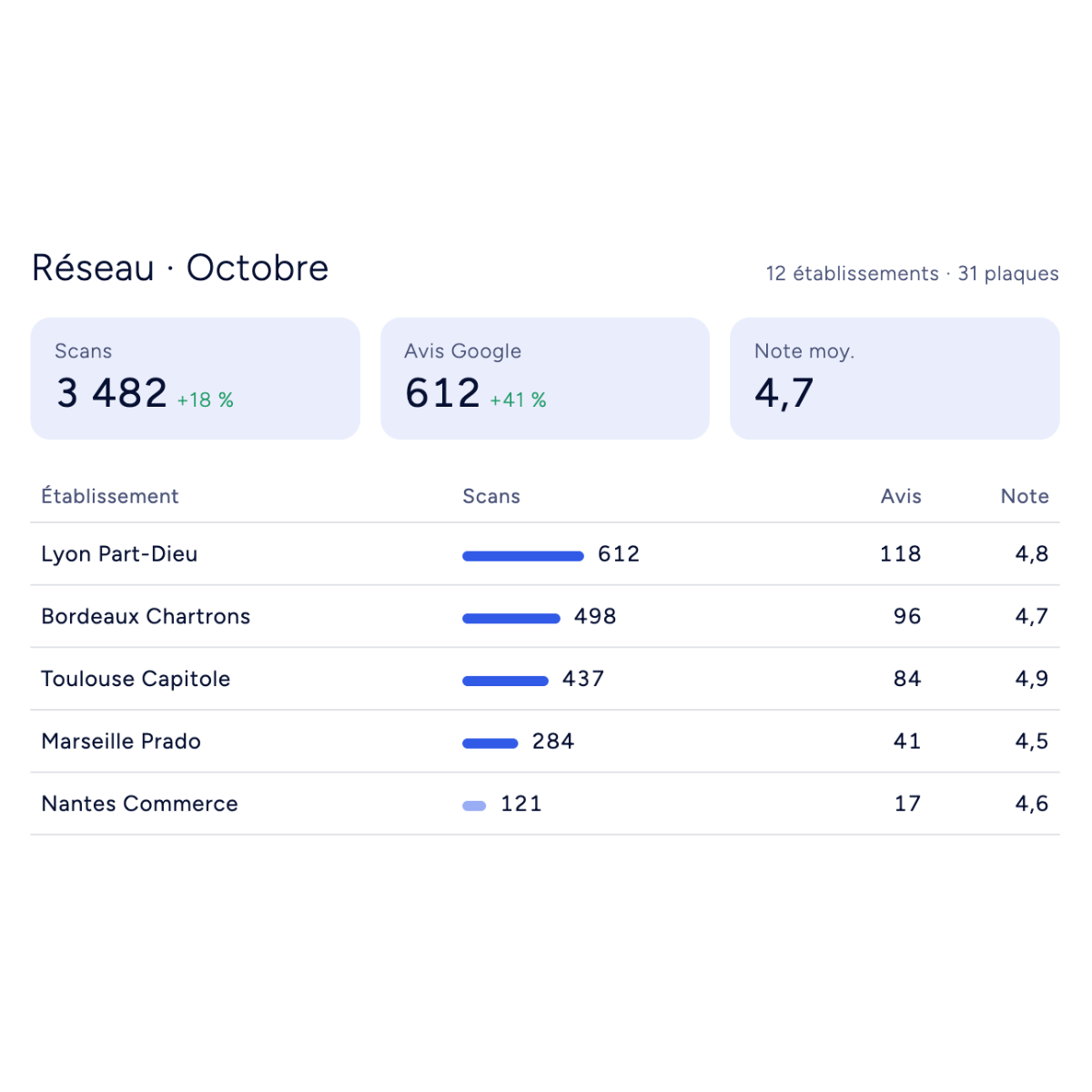Select the Toulouse Capitole establishment name
1092x1092 pixels.
click(x=136, y=679)
